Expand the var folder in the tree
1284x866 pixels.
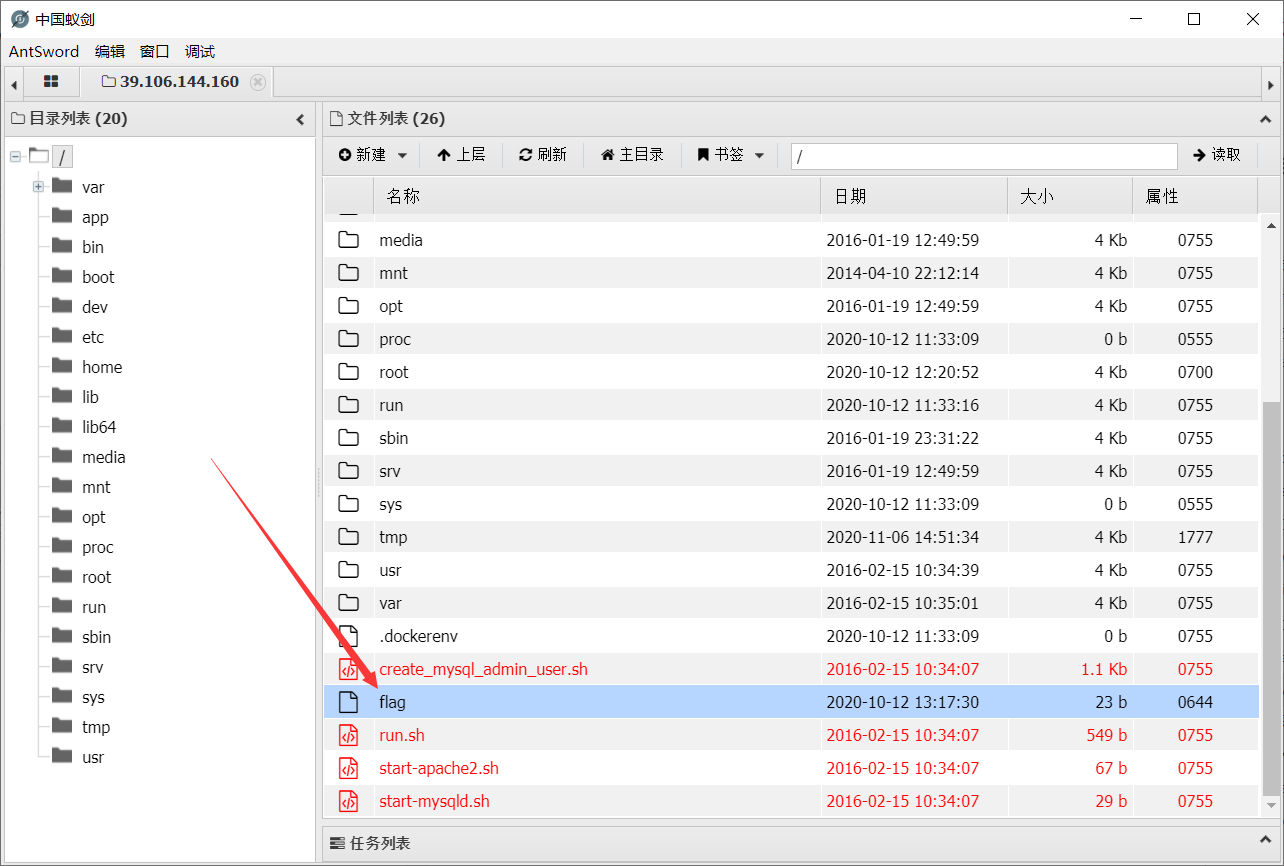pyautogui.click(x=39, y=187)
